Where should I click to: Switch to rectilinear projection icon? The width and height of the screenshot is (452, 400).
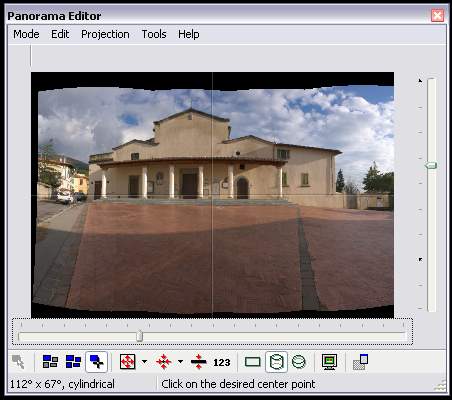(253, 362)
